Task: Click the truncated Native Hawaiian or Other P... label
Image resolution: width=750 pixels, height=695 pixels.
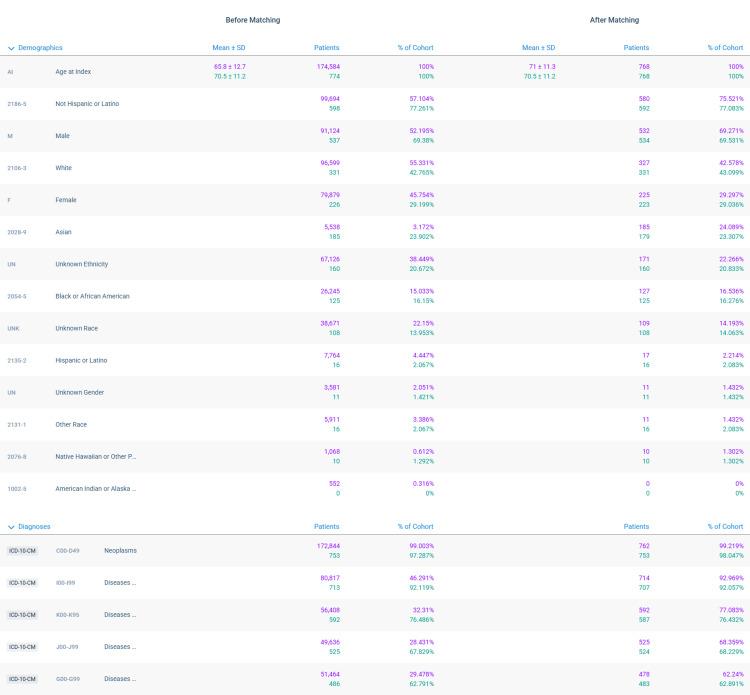Action: [95, 456]
